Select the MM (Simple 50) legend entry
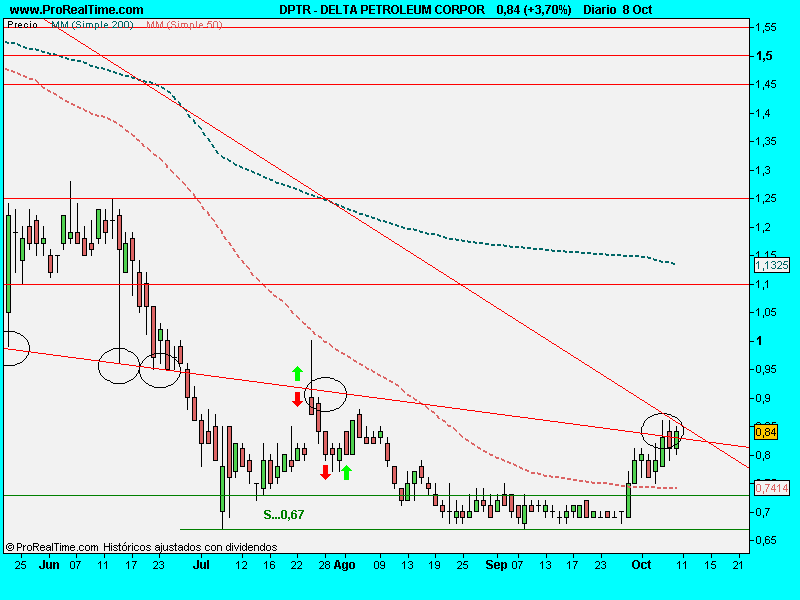The image size is (800, 600). (184, 24)
